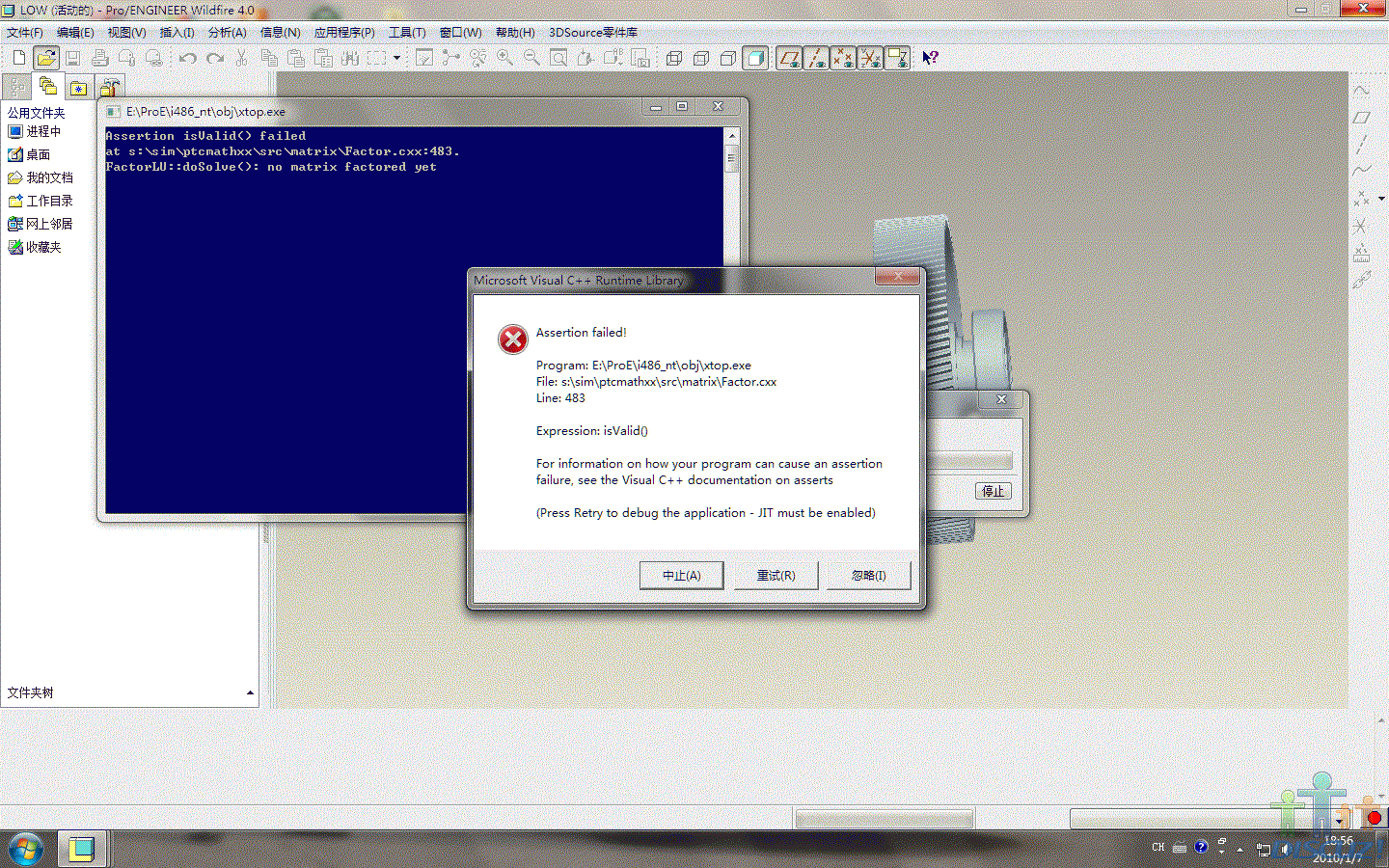Select 我的文档 in the folders list

point(41,177)
